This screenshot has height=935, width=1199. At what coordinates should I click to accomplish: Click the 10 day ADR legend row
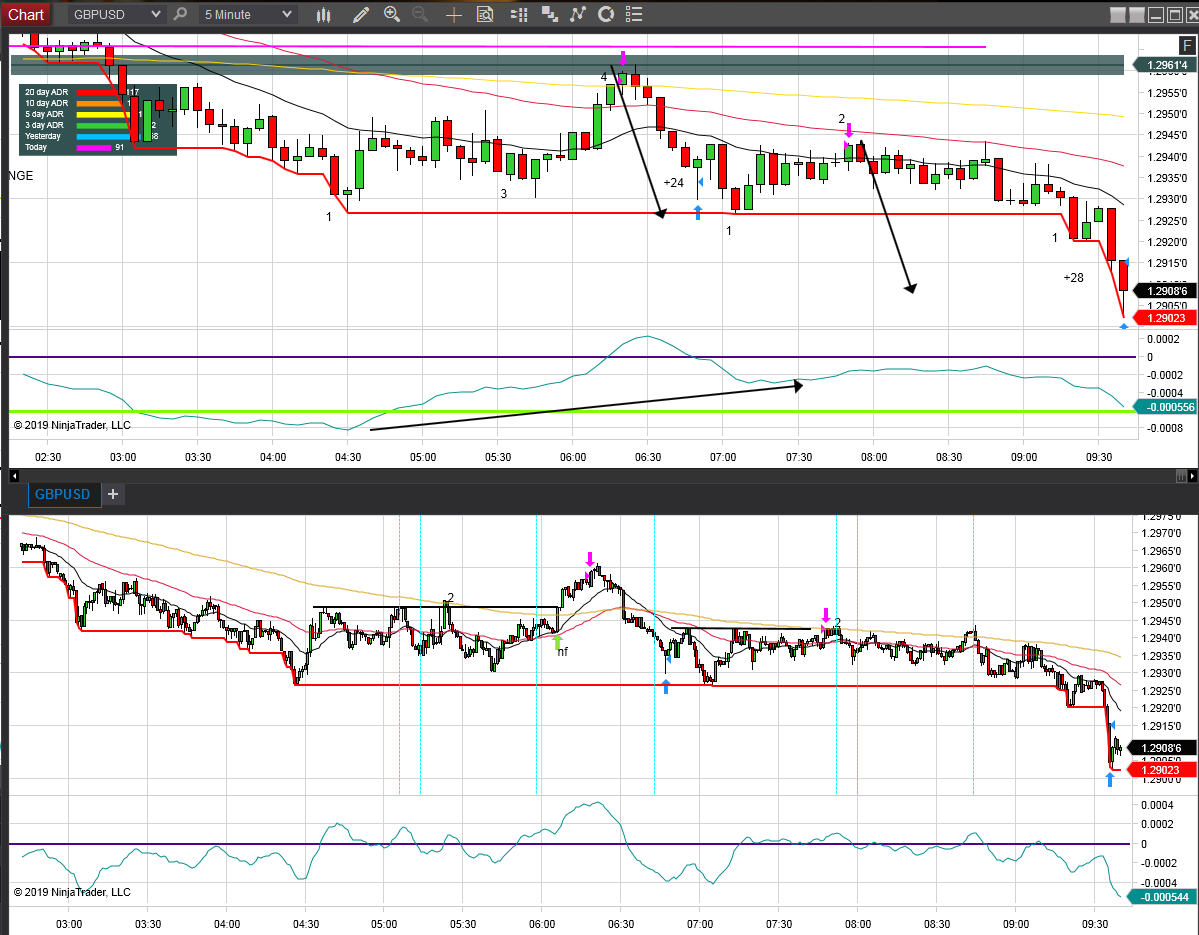(x=77, y=103)
